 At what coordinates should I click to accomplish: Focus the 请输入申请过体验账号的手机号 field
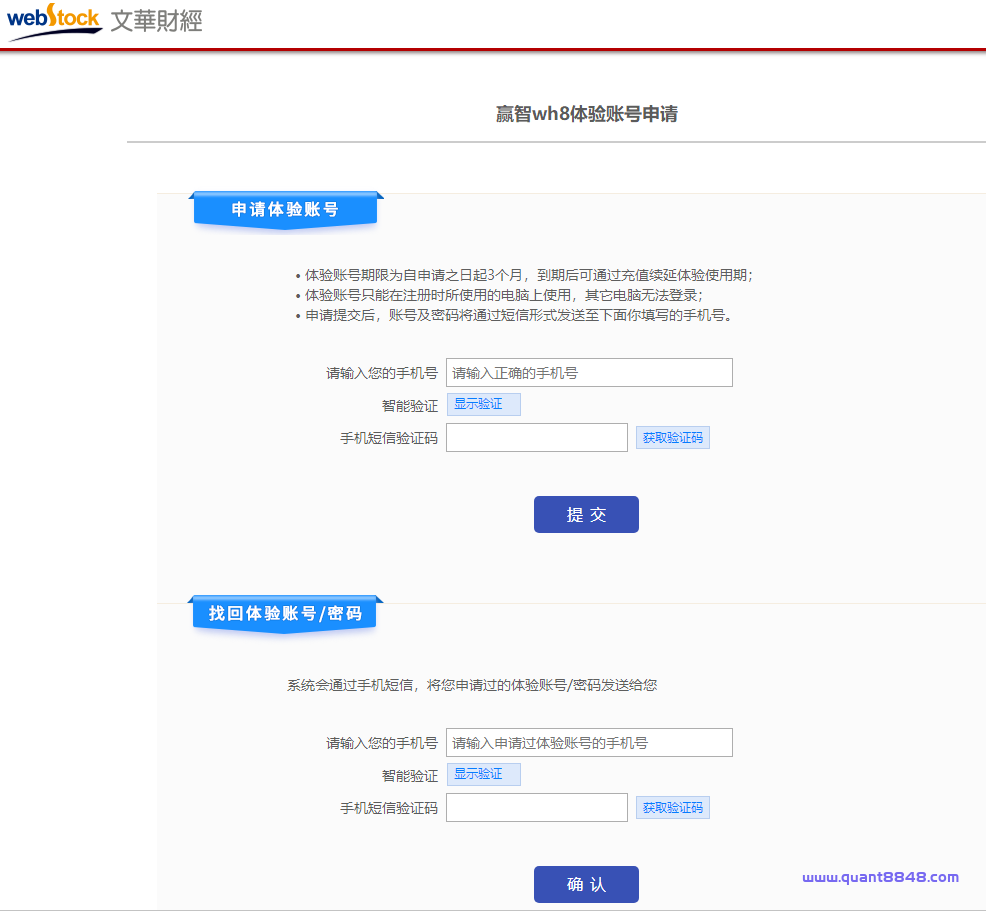[589, 743]
